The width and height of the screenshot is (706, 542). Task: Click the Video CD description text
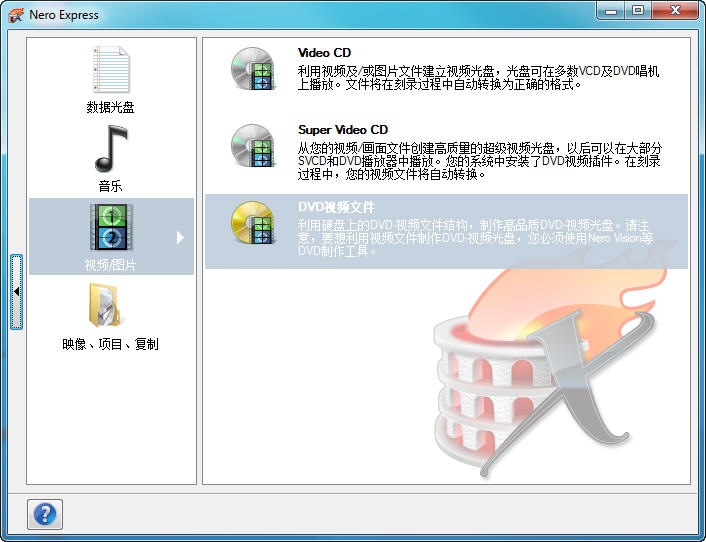pos(478,78)
